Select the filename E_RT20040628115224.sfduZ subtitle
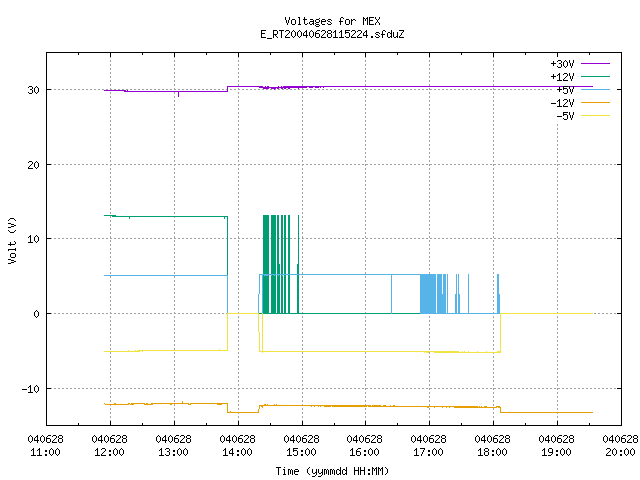 [332, 34]
